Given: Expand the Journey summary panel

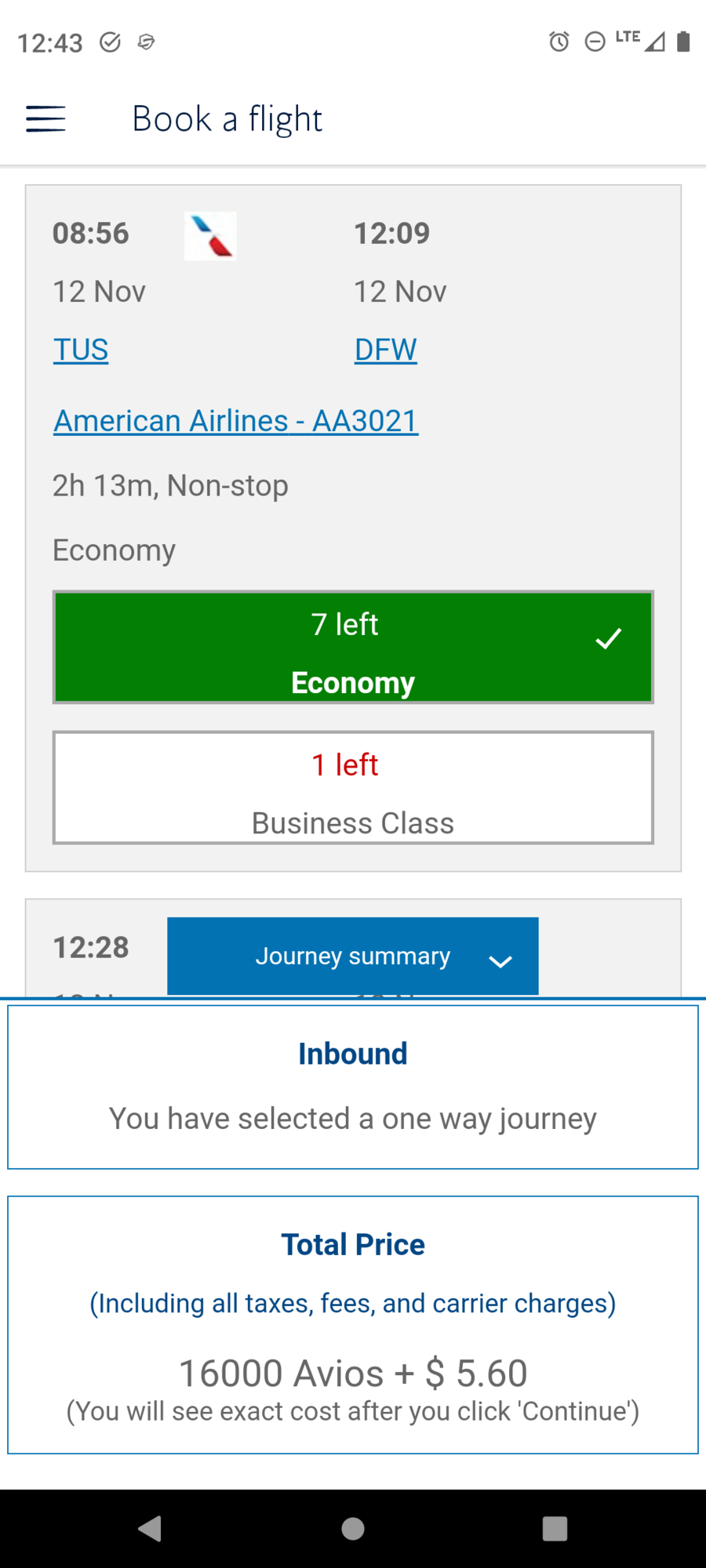Looking at the screenshot, I should click(x=352, y=956).
